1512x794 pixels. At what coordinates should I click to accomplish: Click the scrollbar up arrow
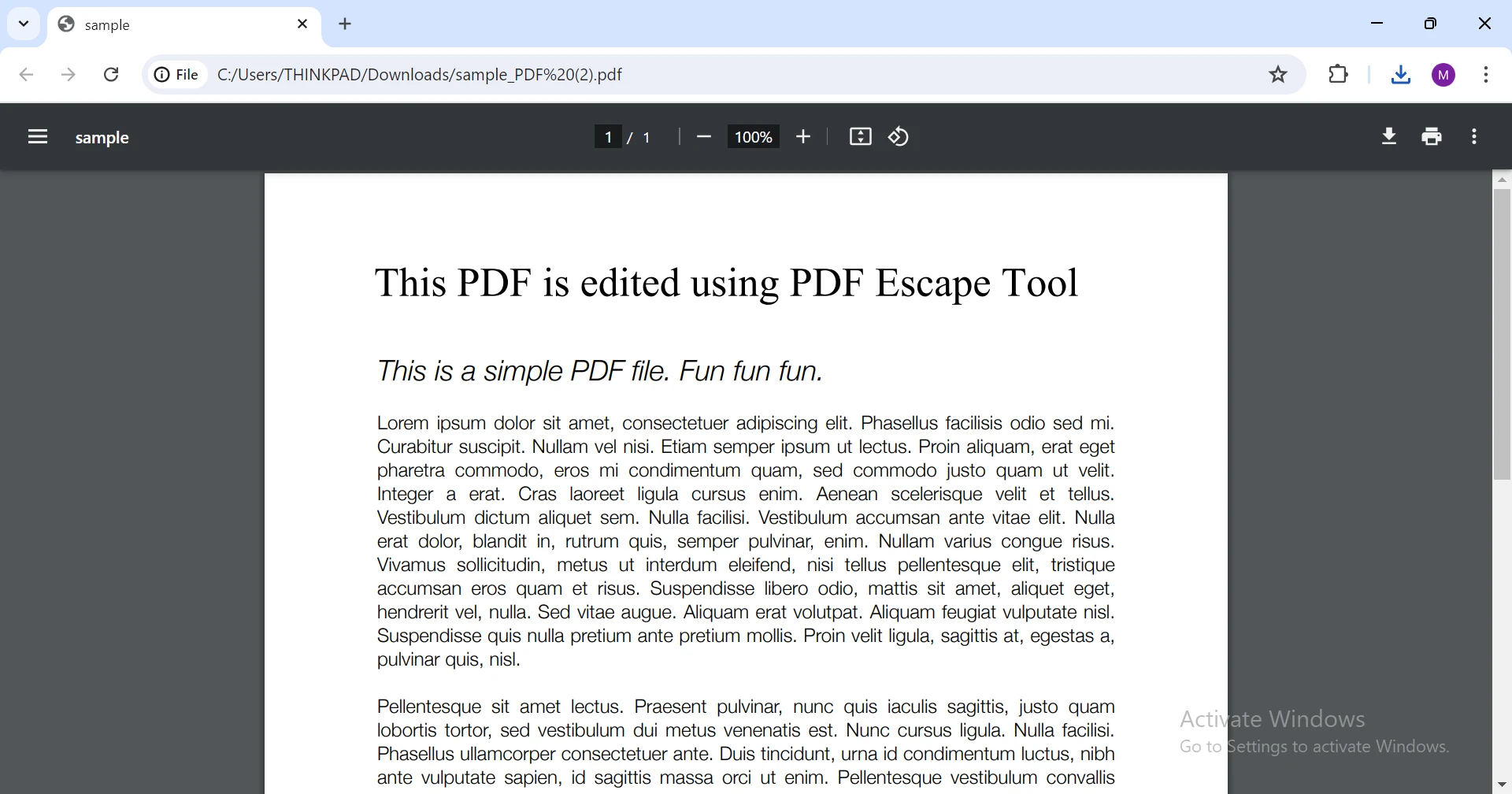click(1503, 180)
